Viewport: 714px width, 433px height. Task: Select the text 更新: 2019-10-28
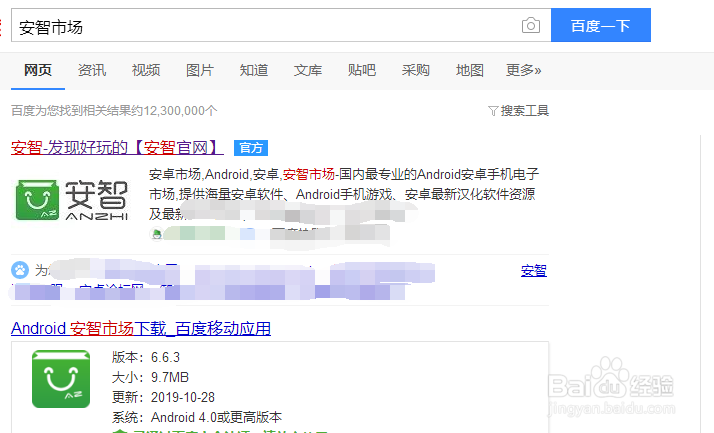click(x=163, y=397)
